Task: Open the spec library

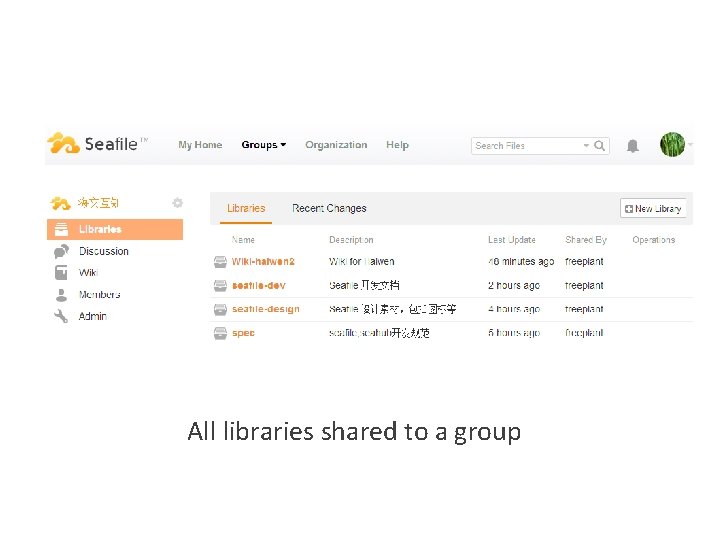Action: click(x=243, y=333)
